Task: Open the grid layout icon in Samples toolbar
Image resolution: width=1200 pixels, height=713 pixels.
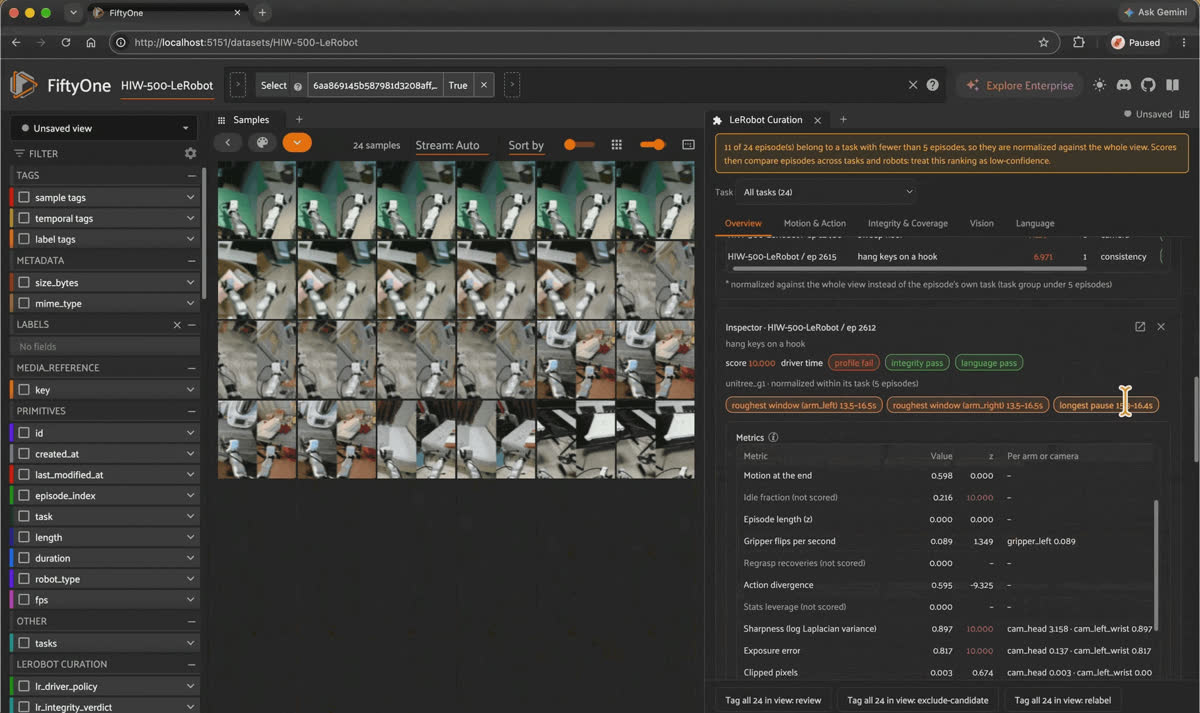Action: [617, 145]
